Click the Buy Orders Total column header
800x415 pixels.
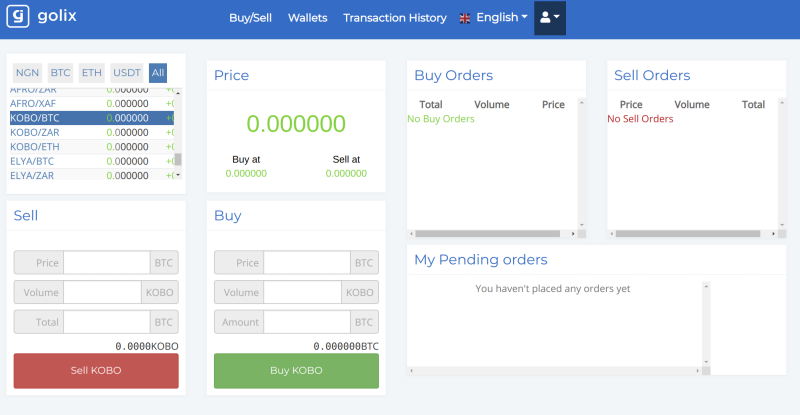click(431, 105)
